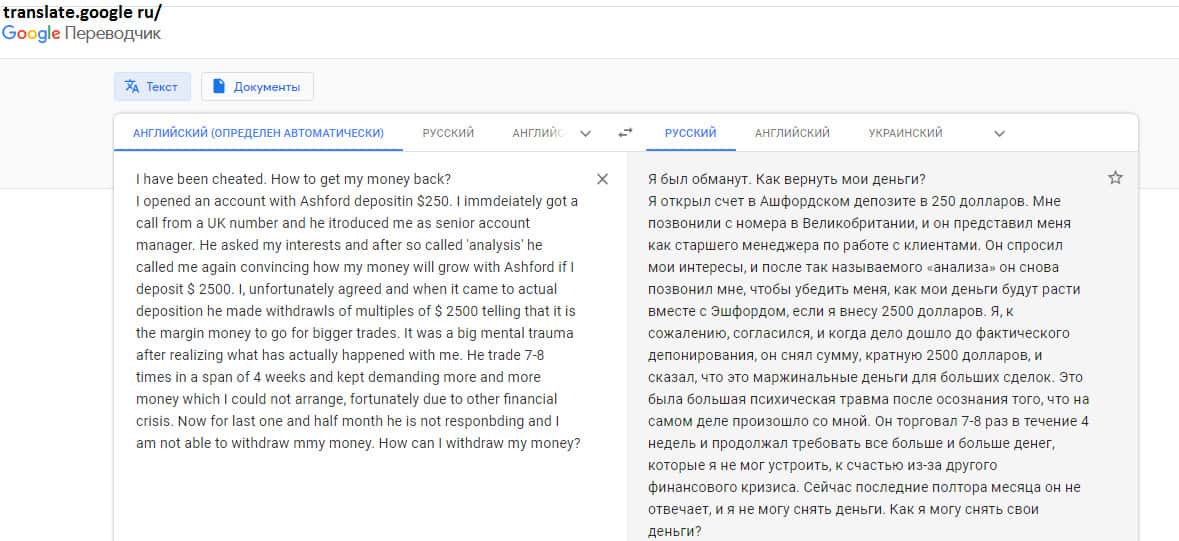
Task: Click the text 'How can I withdraw my money?'
Action: (480, 443)
